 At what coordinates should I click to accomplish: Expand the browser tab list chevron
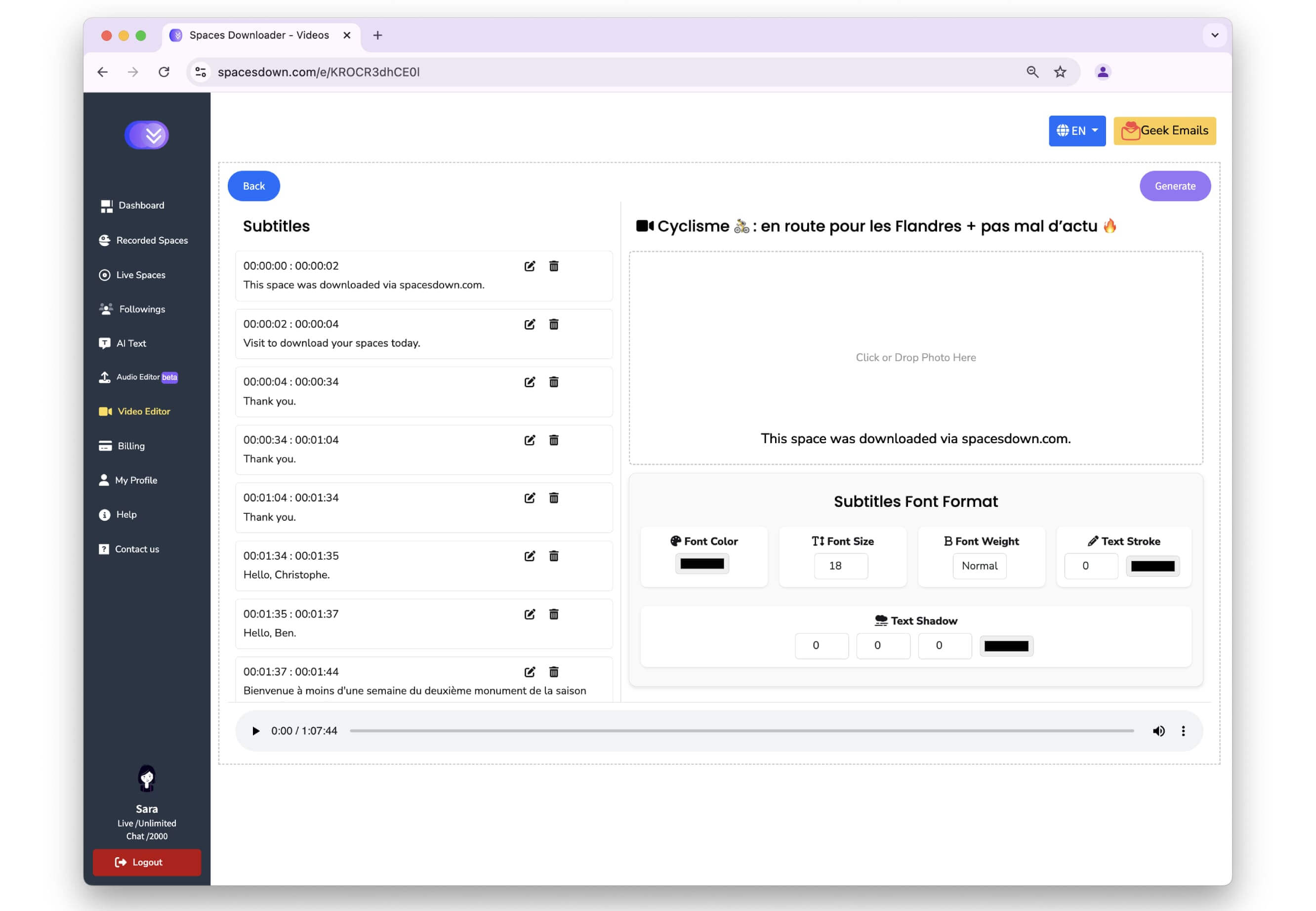1215,36
